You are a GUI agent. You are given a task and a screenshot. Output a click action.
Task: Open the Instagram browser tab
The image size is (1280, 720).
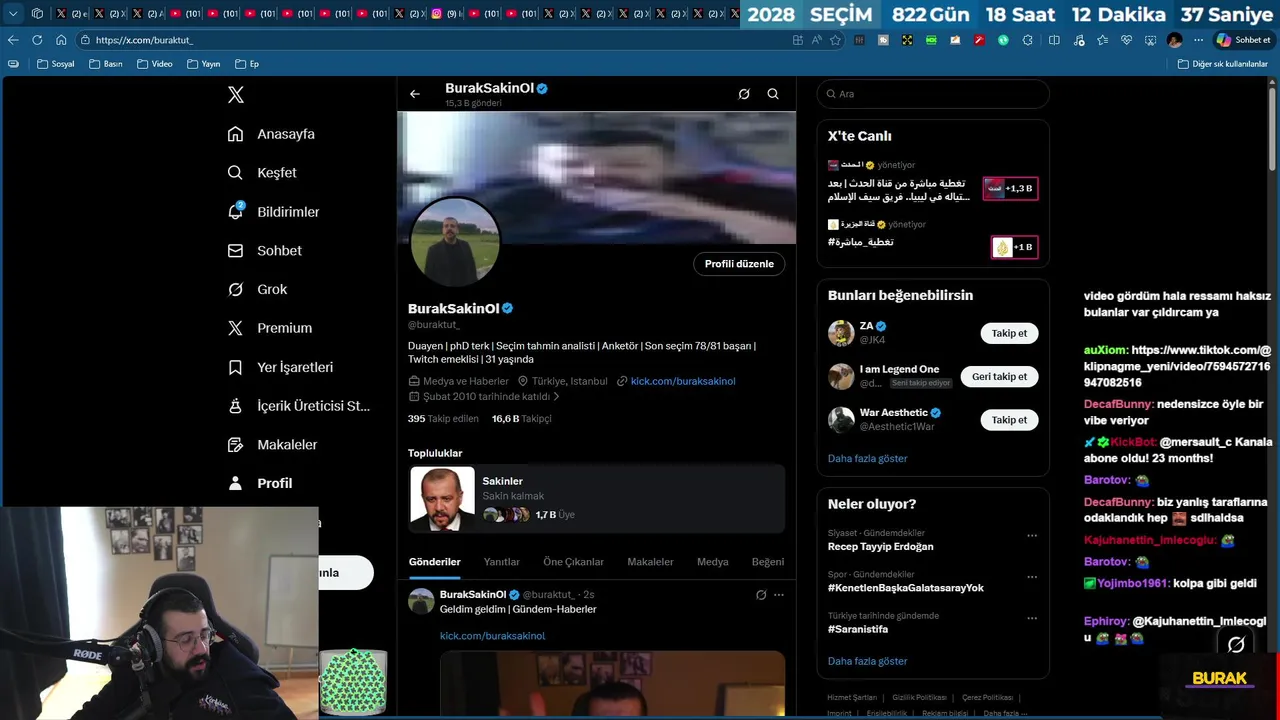(x=445, y=14)
